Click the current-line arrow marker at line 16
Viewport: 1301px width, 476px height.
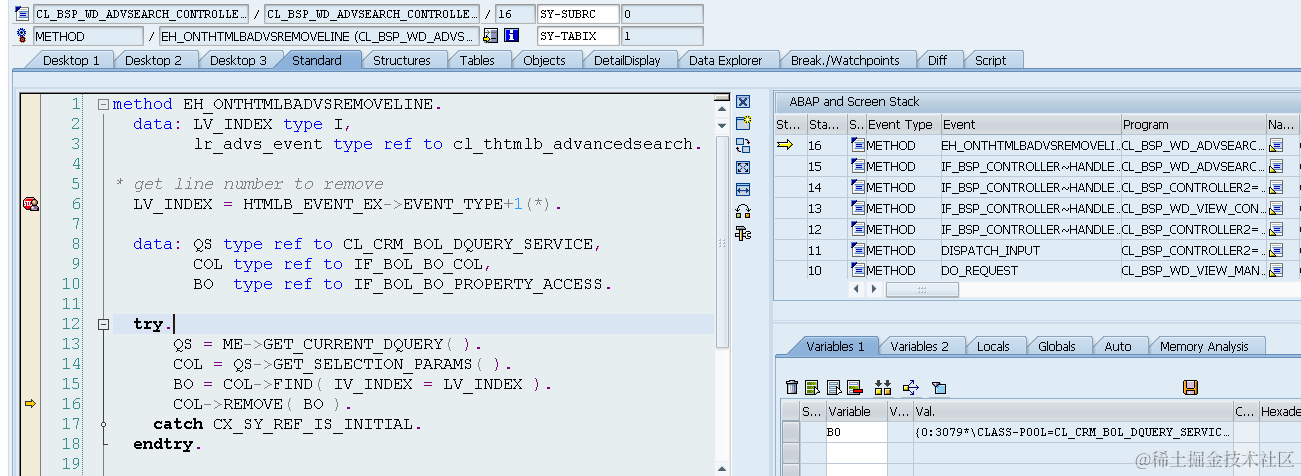(30, 403)
